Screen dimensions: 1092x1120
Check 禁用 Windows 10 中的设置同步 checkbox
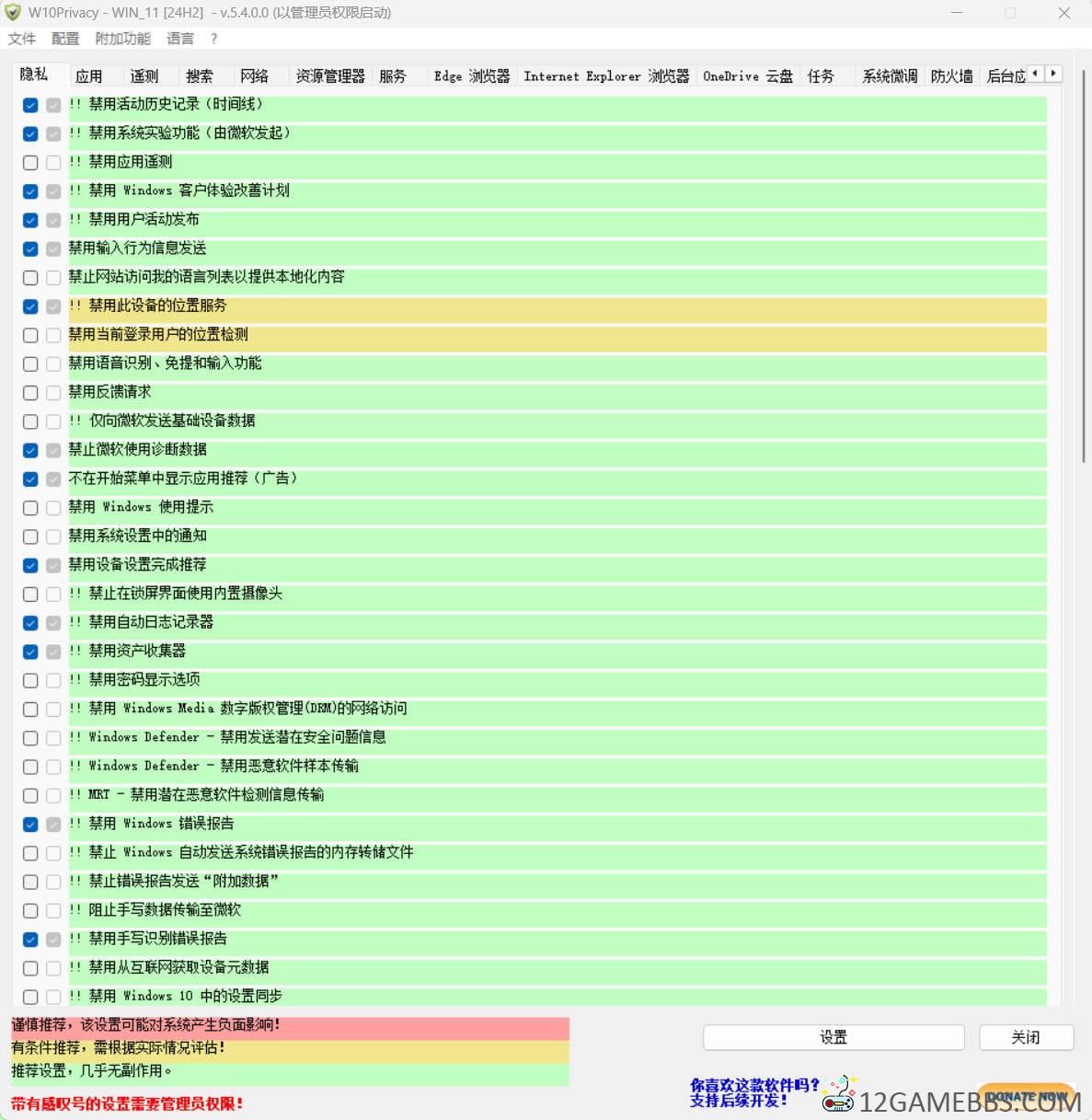tap(30, 997)
